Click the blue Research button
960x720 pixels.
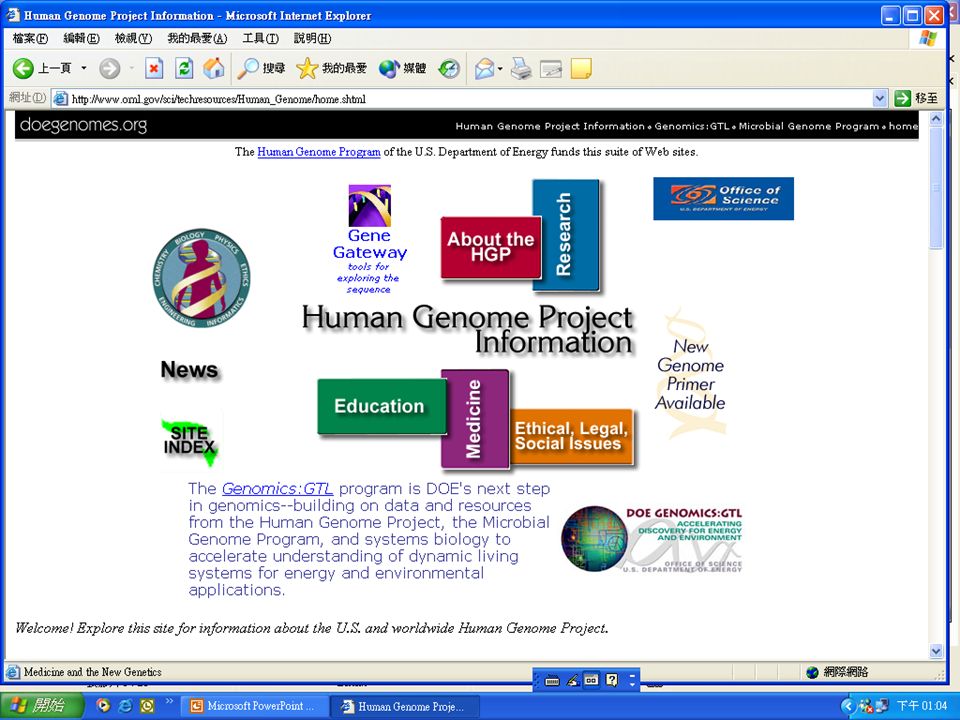565,234
